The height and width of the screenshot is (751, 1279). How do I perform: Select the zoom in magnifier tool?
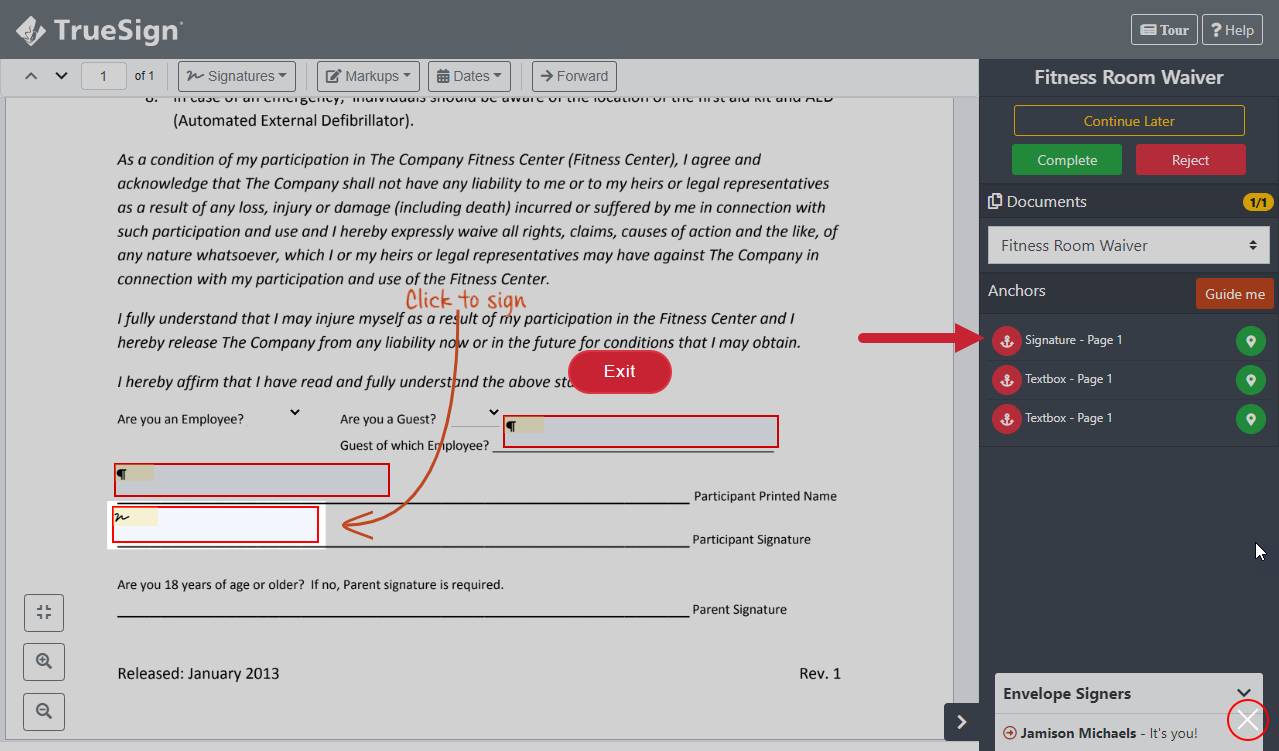click(43, 661)
